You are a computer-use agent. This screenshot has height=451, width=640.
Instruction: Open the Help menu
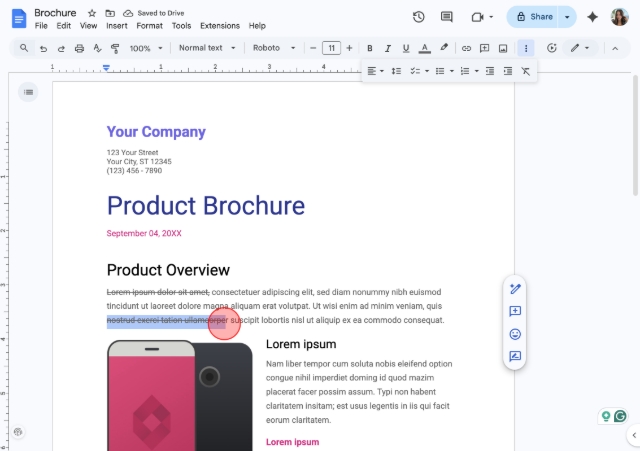257,26
